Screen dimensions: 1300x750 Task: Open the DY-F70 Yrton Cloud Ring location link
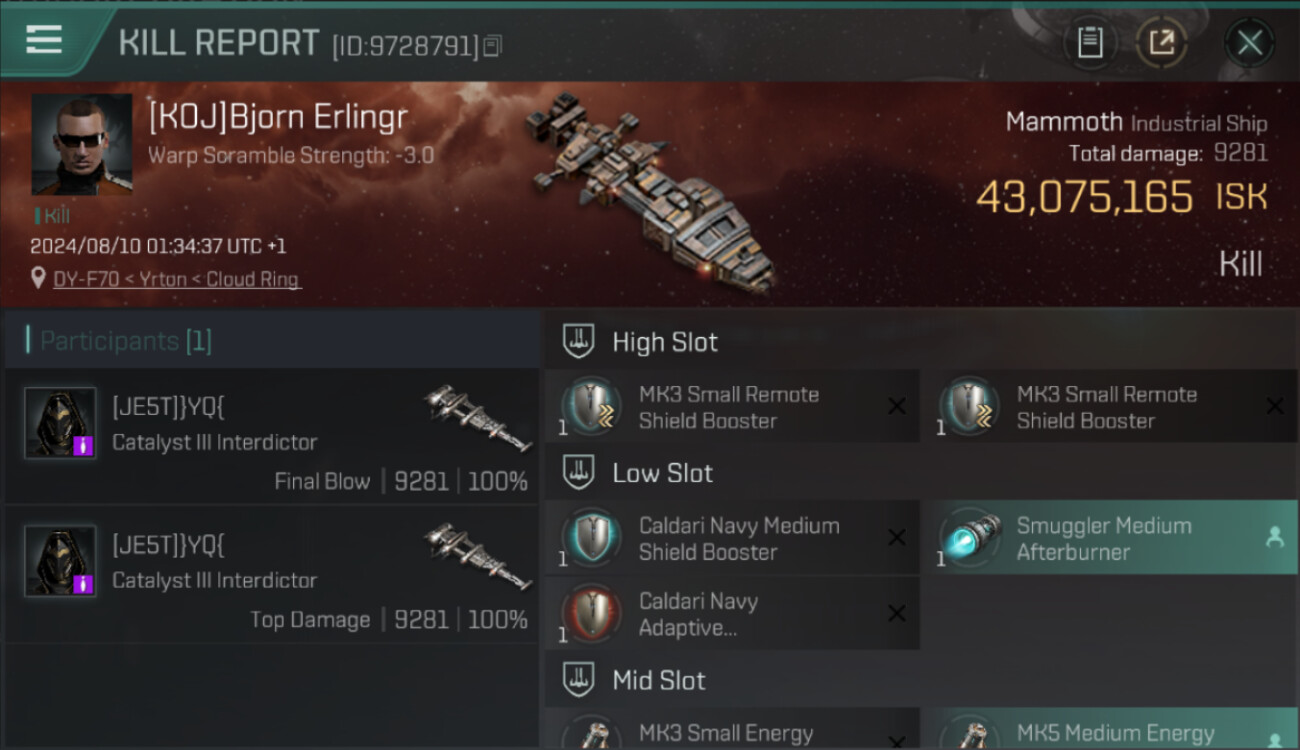[177, 280]
